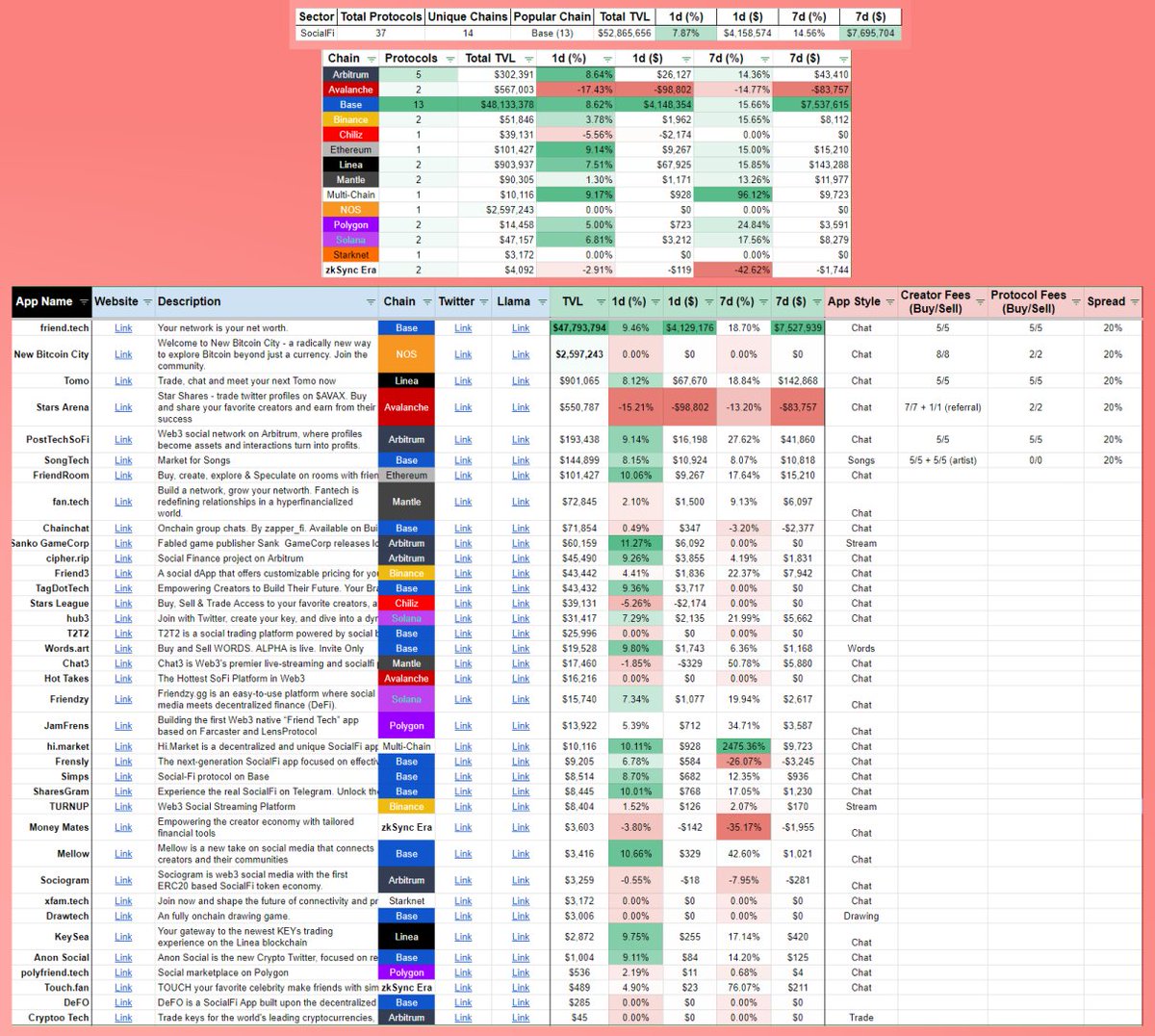Expand 1d (%) filter in chain summary table
This screenshot has height=1036, width=1155.
pos(607,59)
